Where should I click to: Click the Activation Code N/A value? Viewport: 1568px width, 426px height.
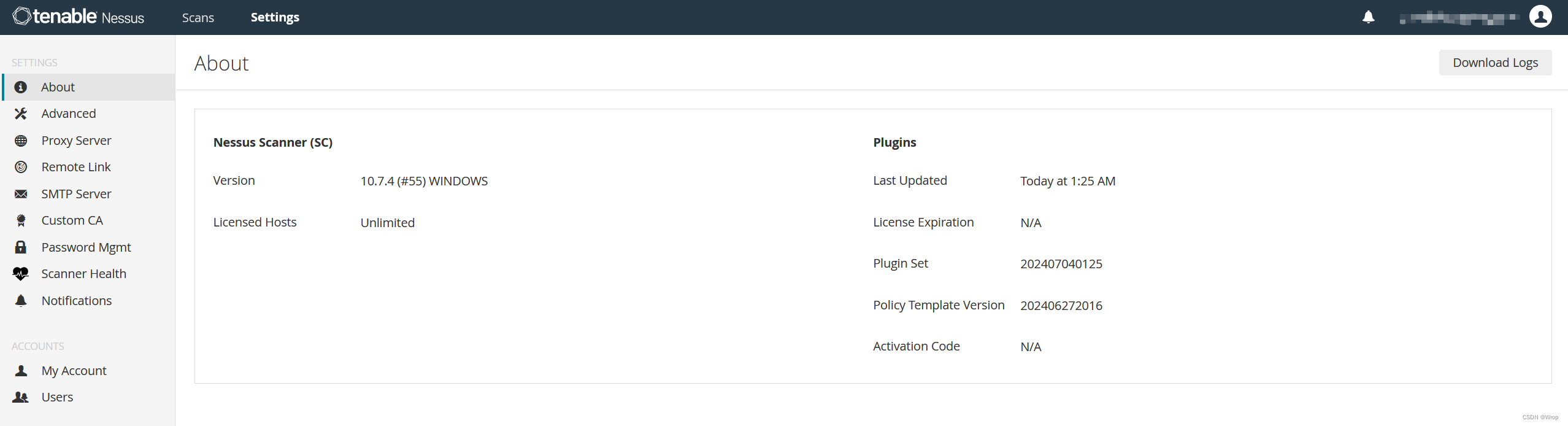coord(1031,347)
